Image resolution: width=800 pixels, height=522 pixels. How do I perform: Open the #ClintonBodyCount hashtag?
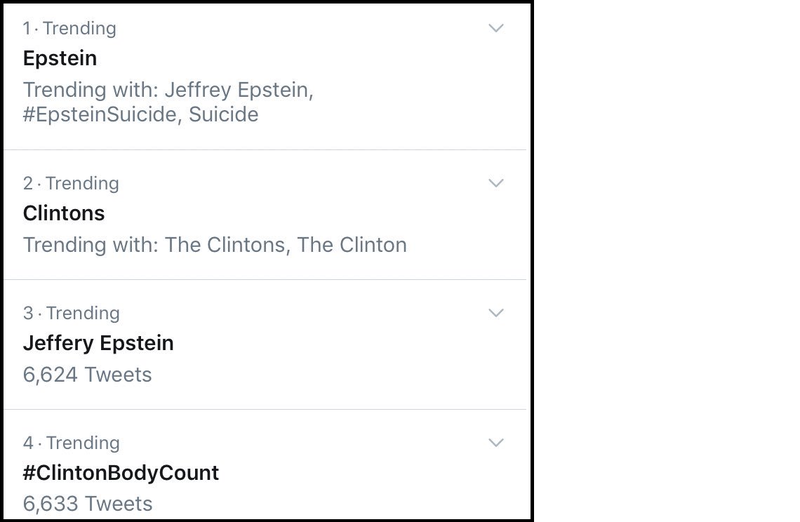[120, 472]
